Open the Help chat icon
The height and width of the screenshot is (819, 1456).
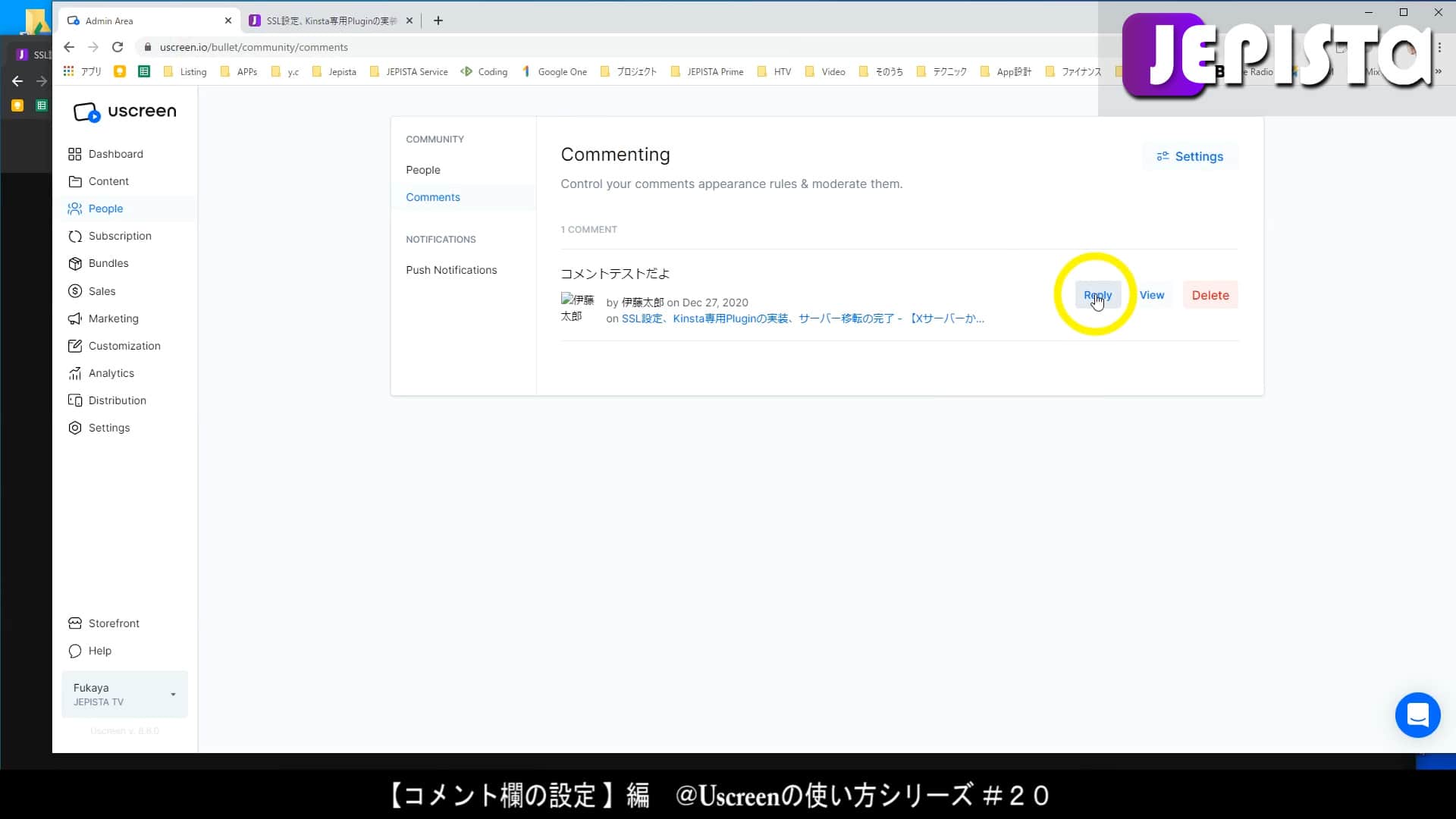[x=75, y=651]
